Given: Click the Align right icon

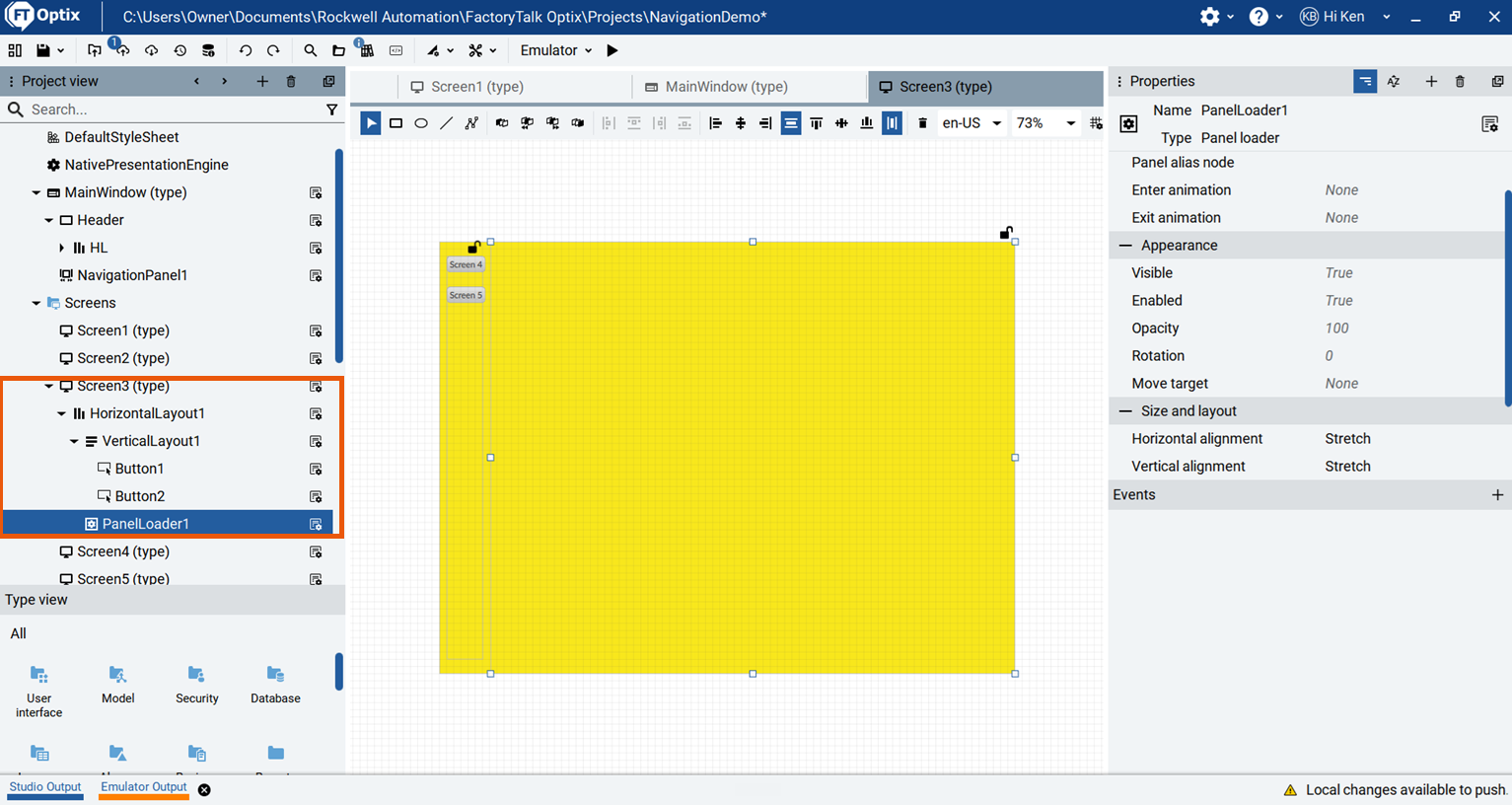Looking at the screenshot, I should [x=765, y=123].
